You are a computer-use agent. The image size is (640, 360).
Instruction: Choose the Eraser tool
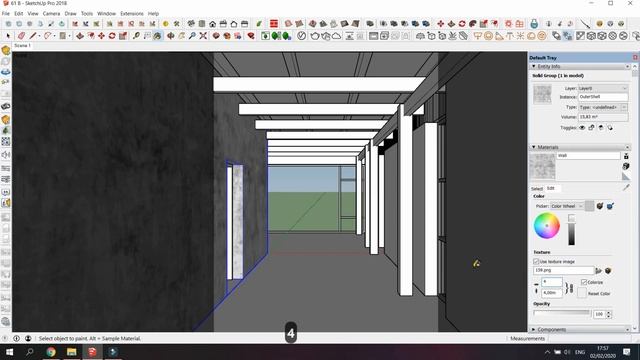[x=22, y=36]
